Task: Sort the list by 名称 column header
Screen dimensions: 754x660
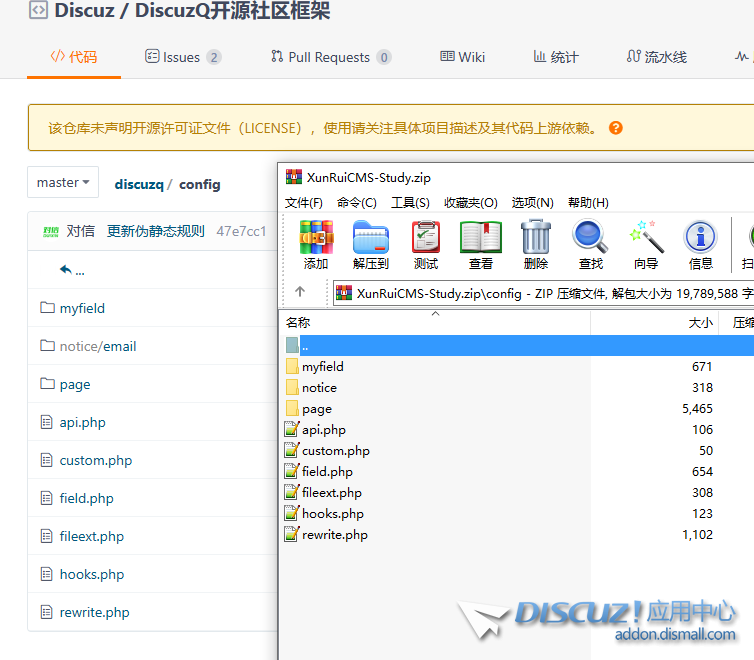Action: pyautogui.click(x=298, y=323)
